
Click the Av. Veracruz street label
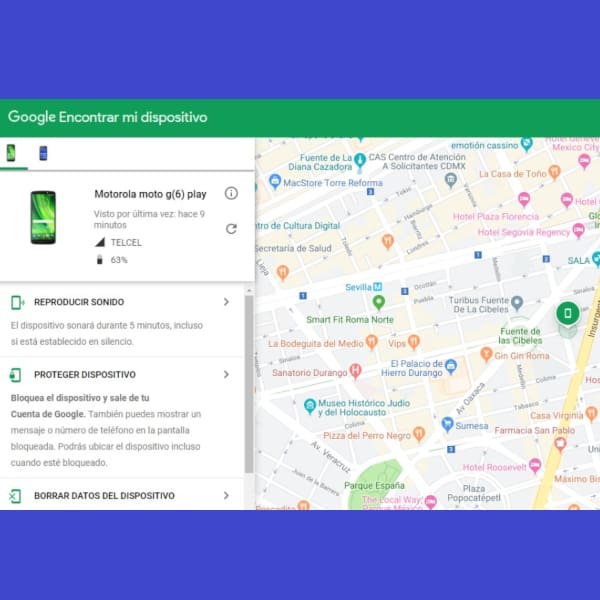click(331, 457)
